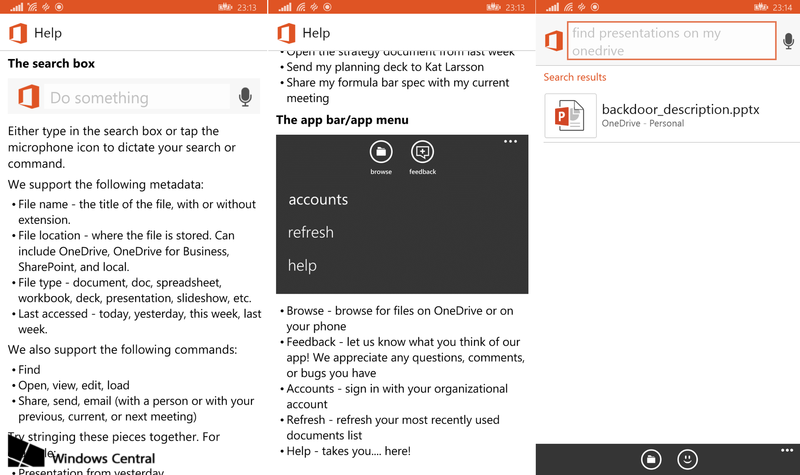Viewport: 800px width, 475px height.
Task: Click 'Browse - browse for files on OneDrive' bullet
Action: (396, 318)
